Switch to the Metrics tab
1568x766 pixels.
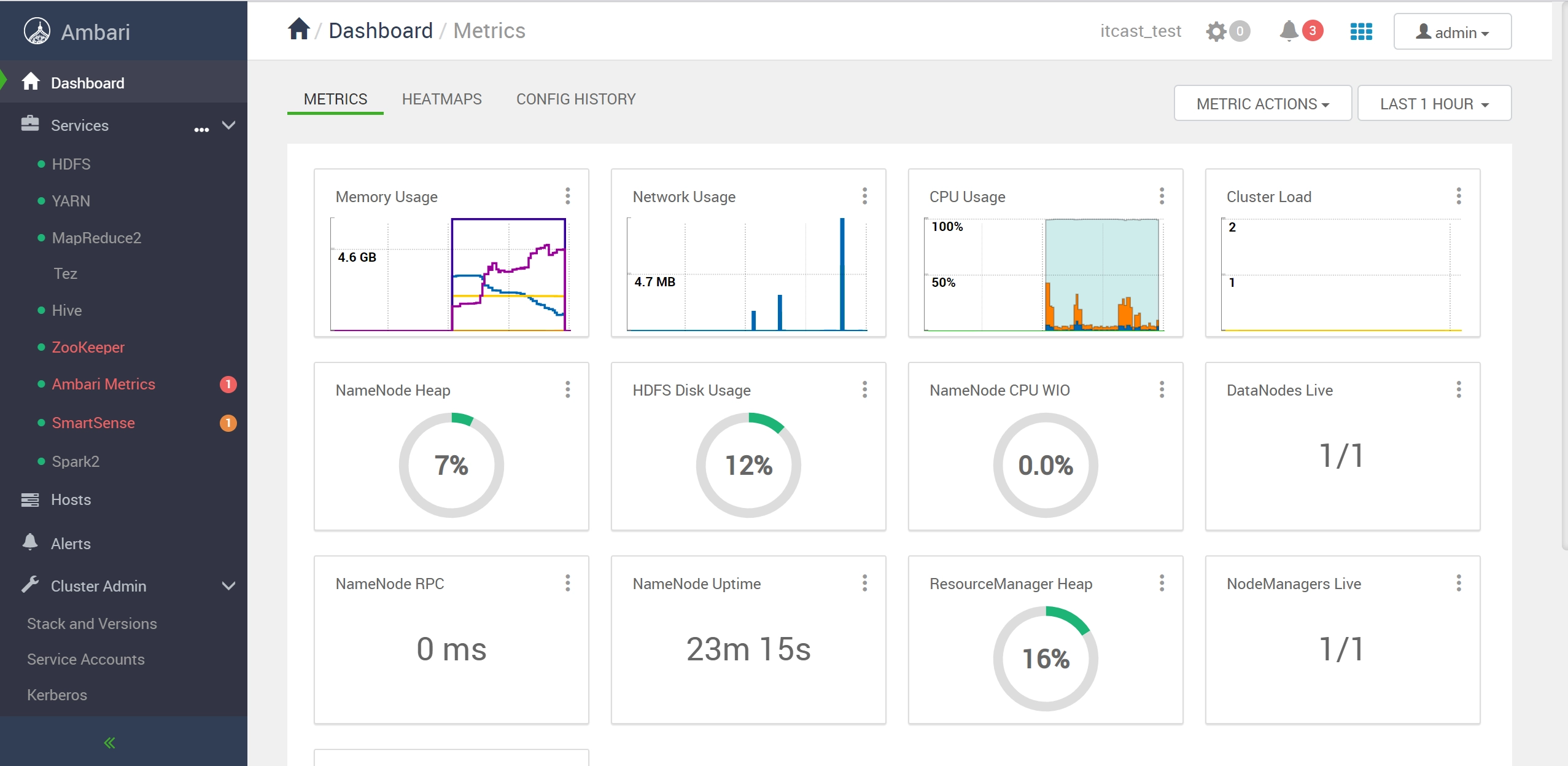(335, 99)
